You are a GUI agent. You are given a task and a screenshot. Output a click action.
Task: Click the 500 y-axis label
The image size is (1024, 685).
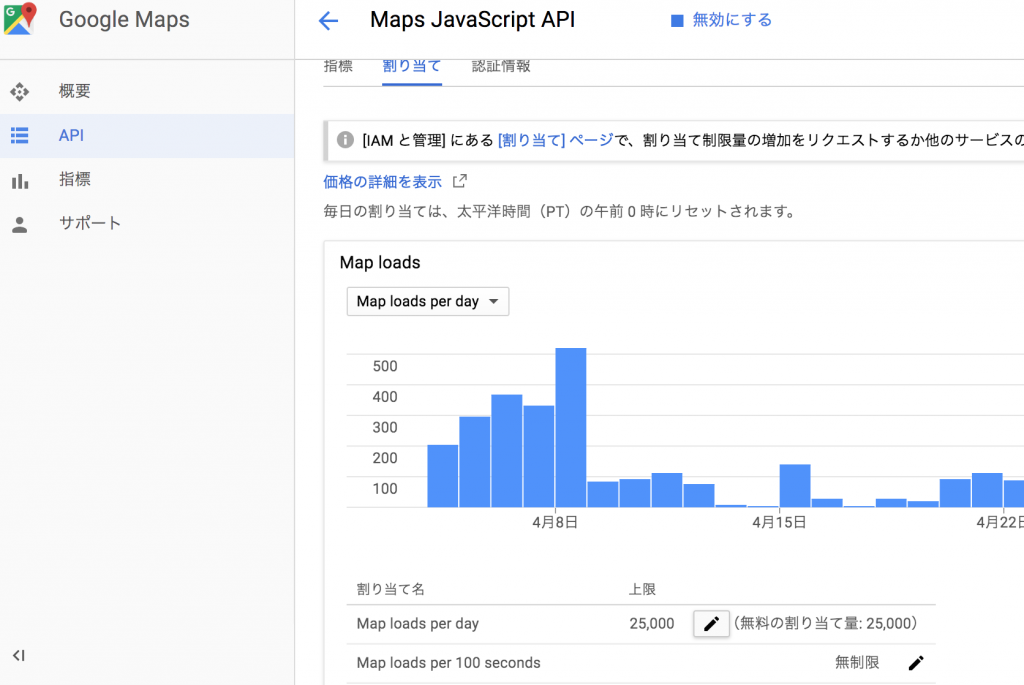pos(385,366)
